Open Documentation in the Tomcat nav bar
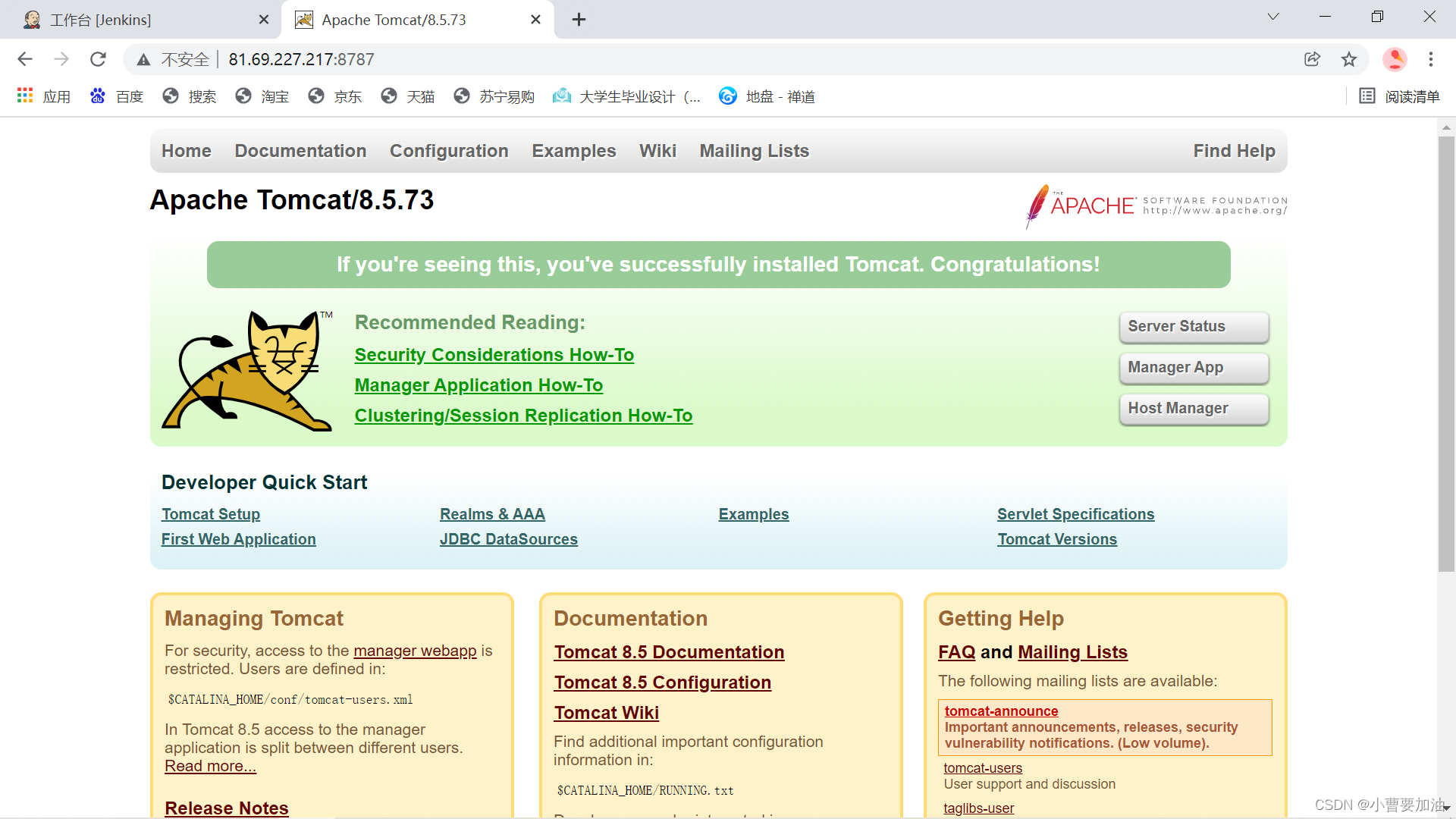Screen dimensions: 1456x819 (300, 151)
